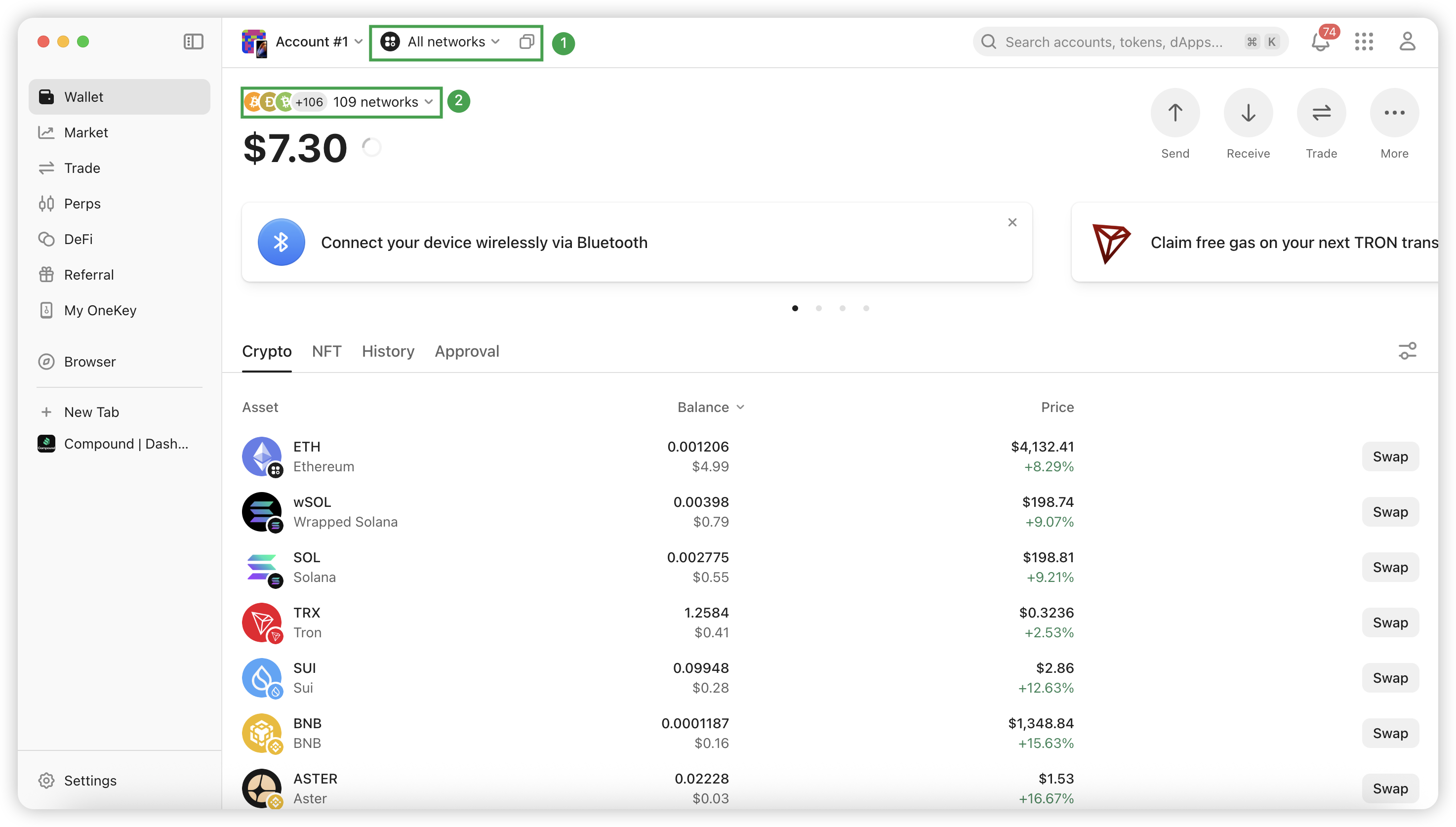
Task: Switch to the NFT tab
Action: [x=326, y=352]
